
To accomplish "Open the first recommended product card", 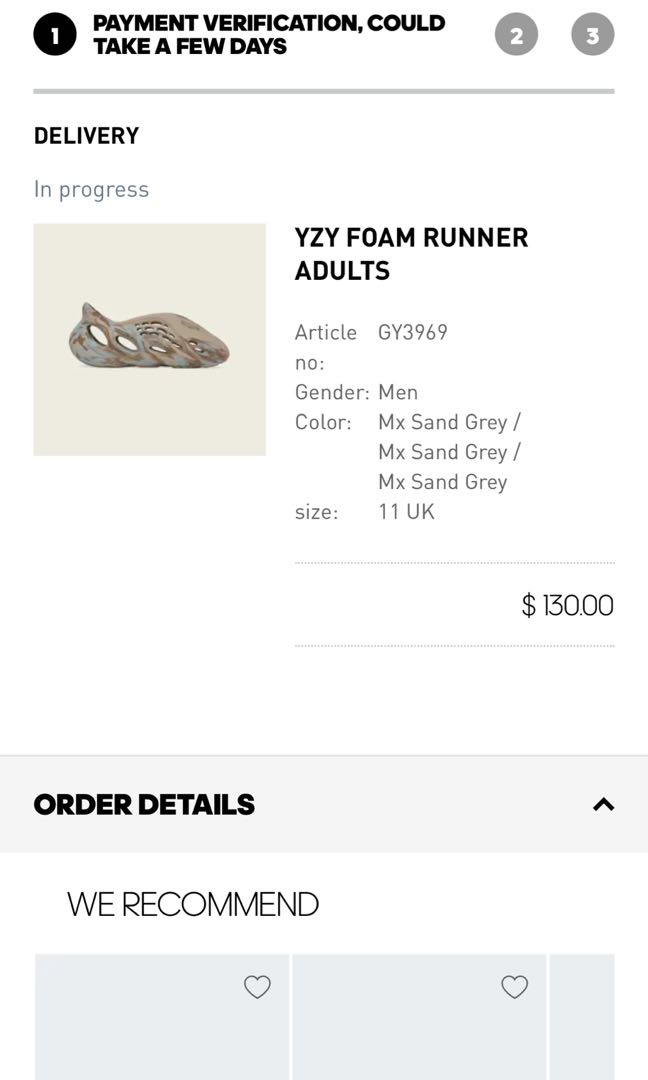I will (x=162, y=1017).
